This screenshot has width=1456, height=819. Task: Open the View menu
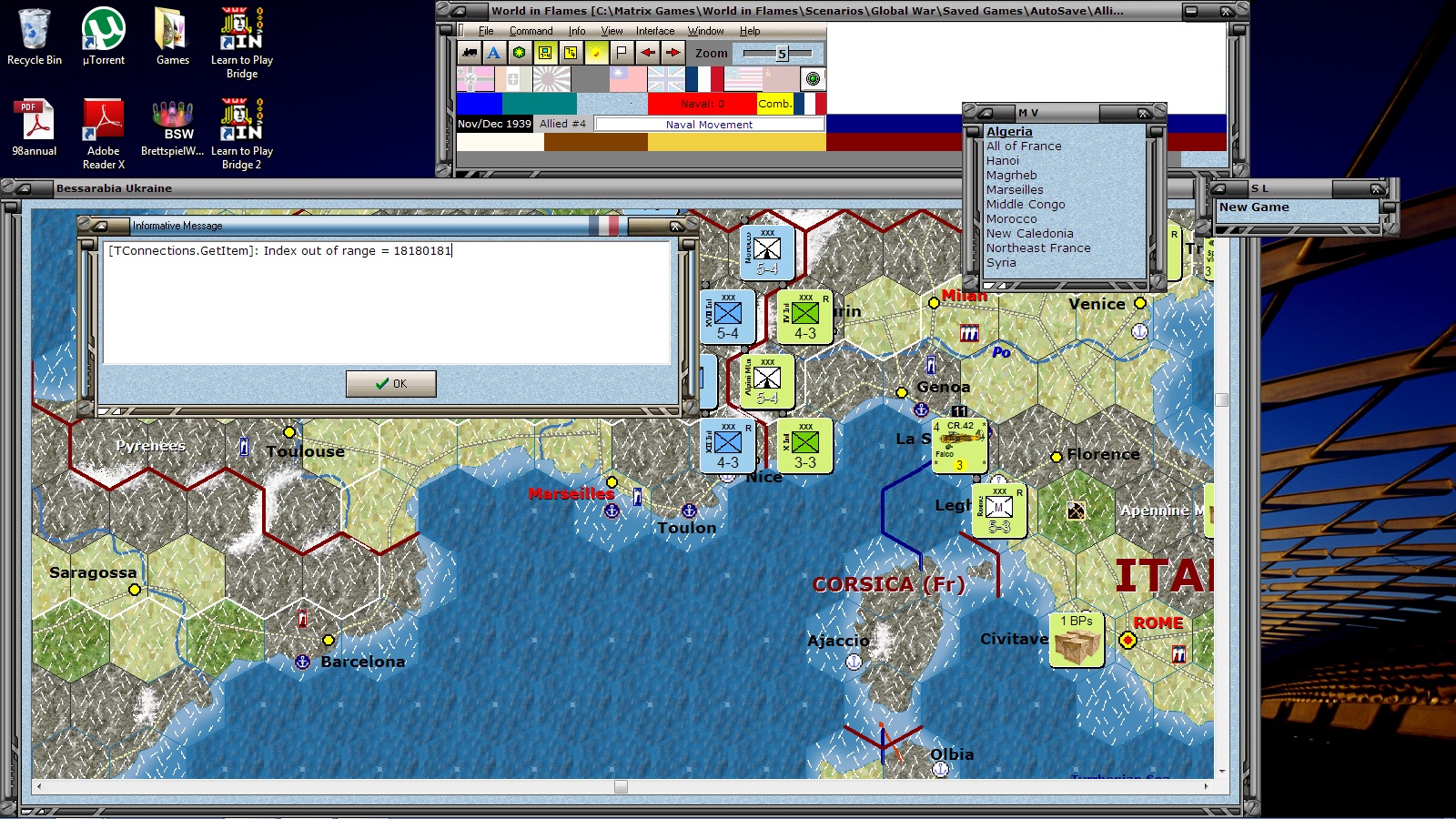pyautogui.click(x=612, y=31)
